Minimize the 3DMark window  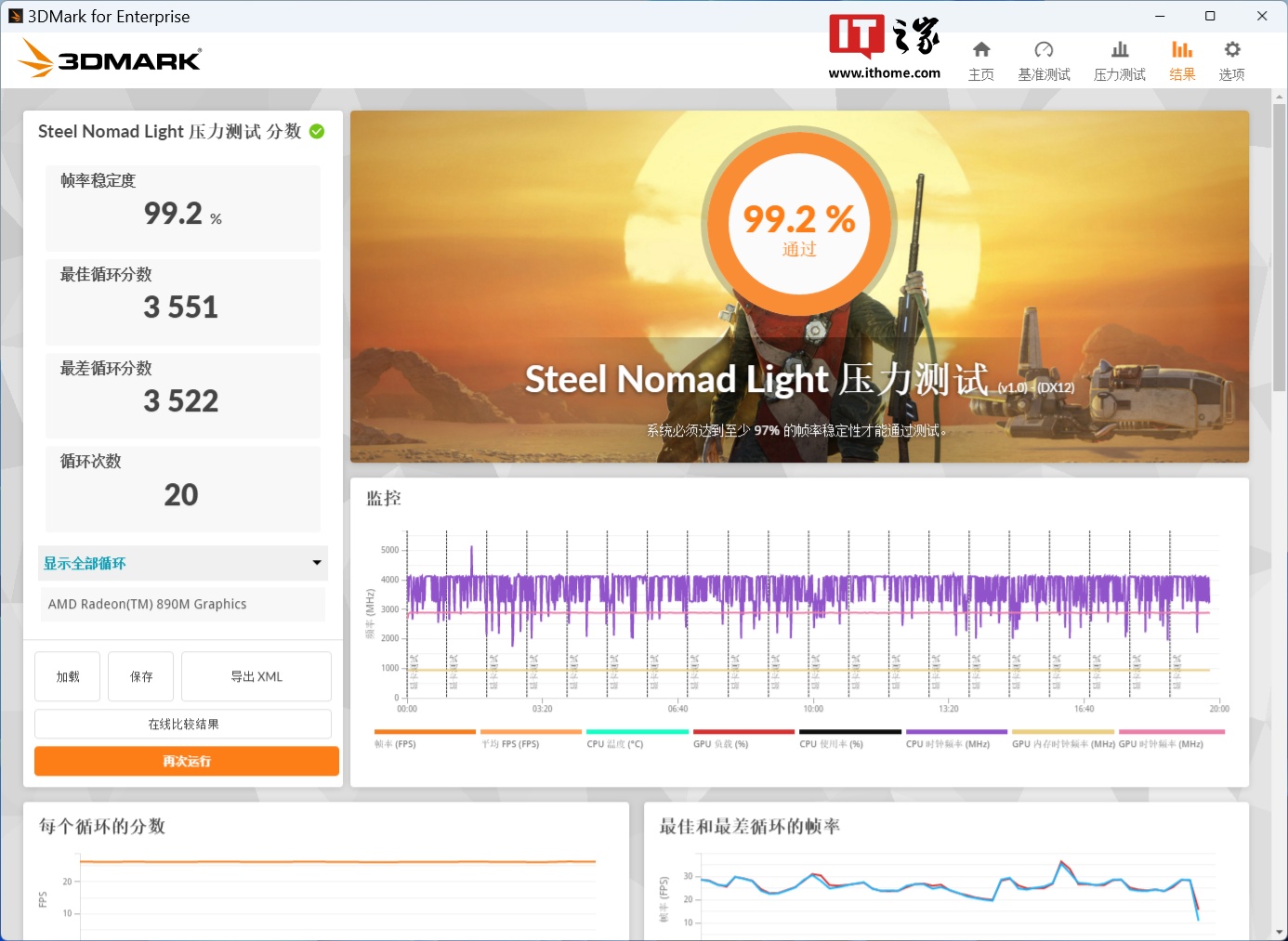[1160, 16]
